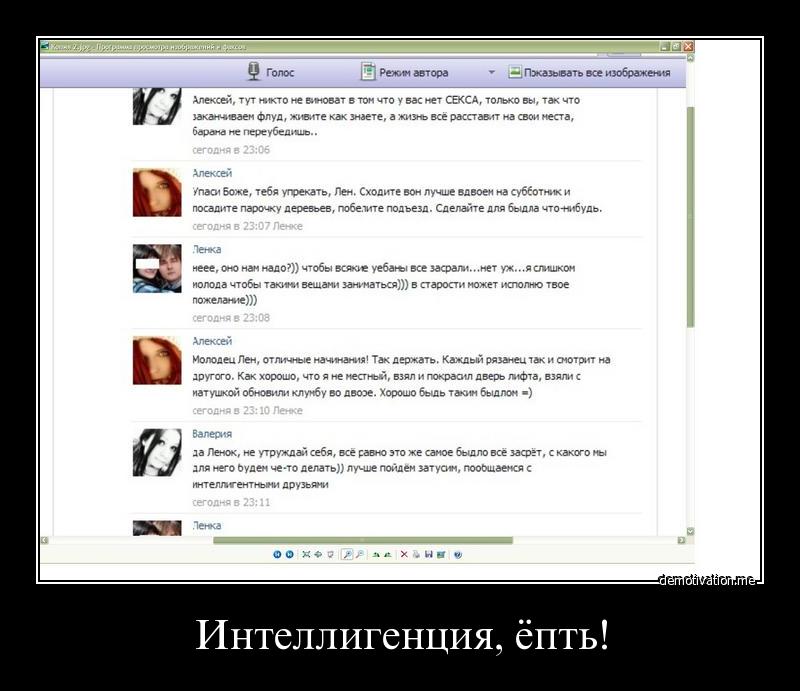This screenshot has width=800, height=691.
Task: Click caption text Интеллигенция, ёпть!
Action: coord(402,634)
